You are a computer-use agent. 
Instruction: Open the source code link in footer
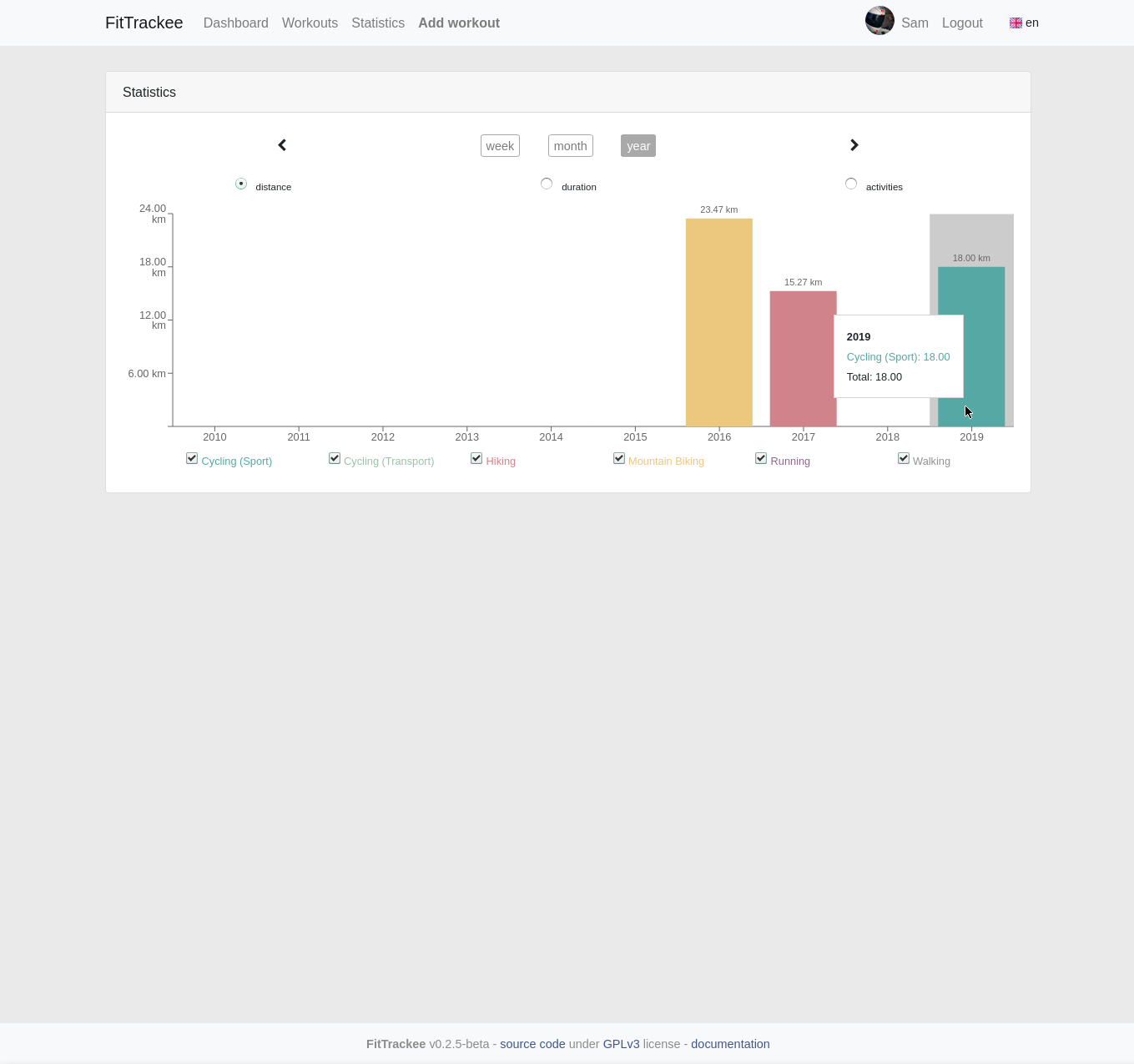click(x=532, y=1044)
